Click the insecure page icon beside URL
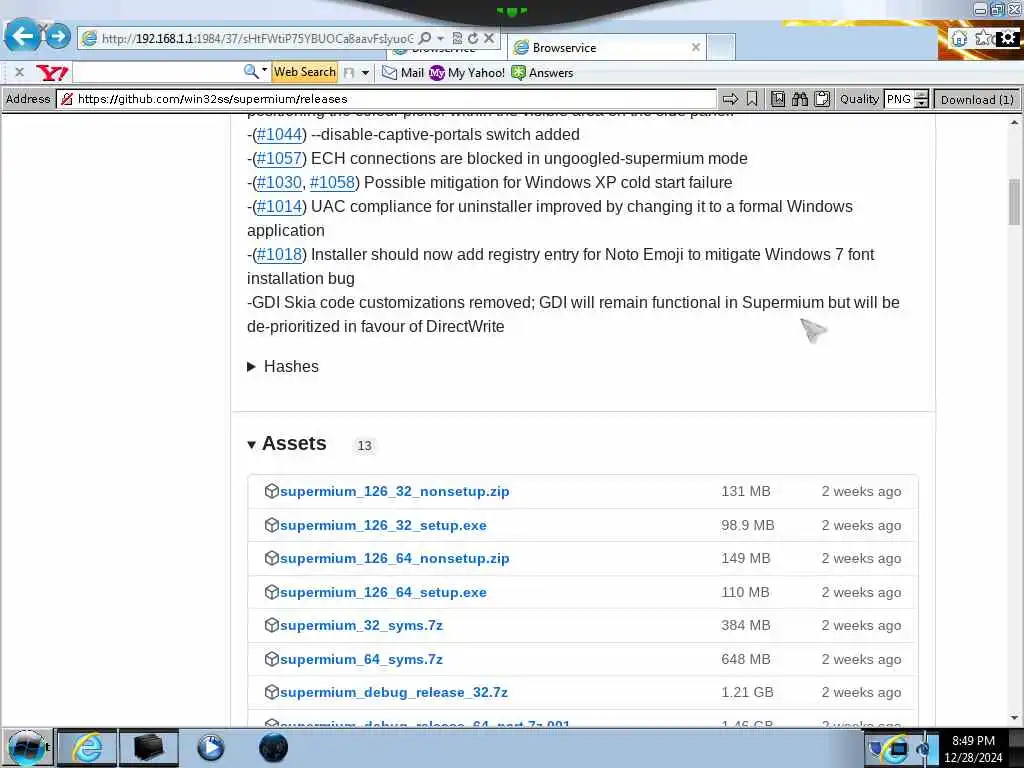1024x768 pixels. point(67,99)
